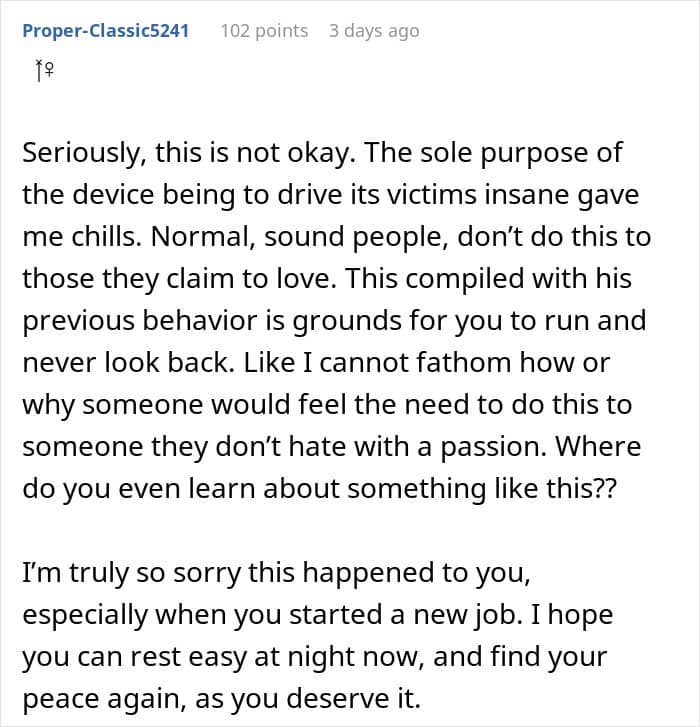Click the line starting 'previous behavior is grounds'

(x=334, y=321)
